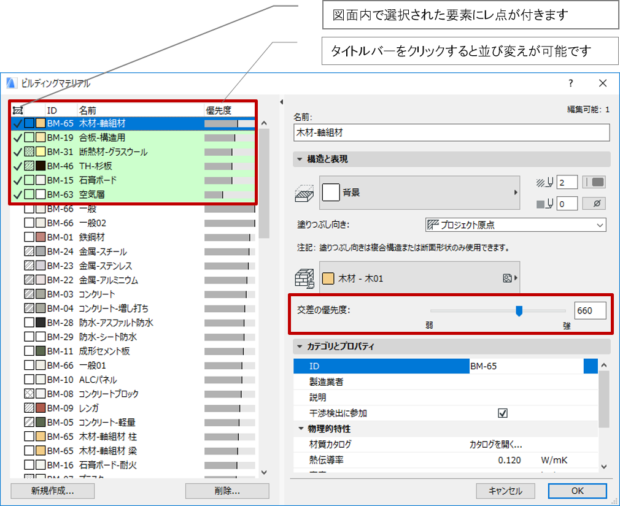Click the hatch icon of BM-22 金属-アルミニウム
Image resolution: width=620 pixels, height=506 pixels.
pos(29,280)
